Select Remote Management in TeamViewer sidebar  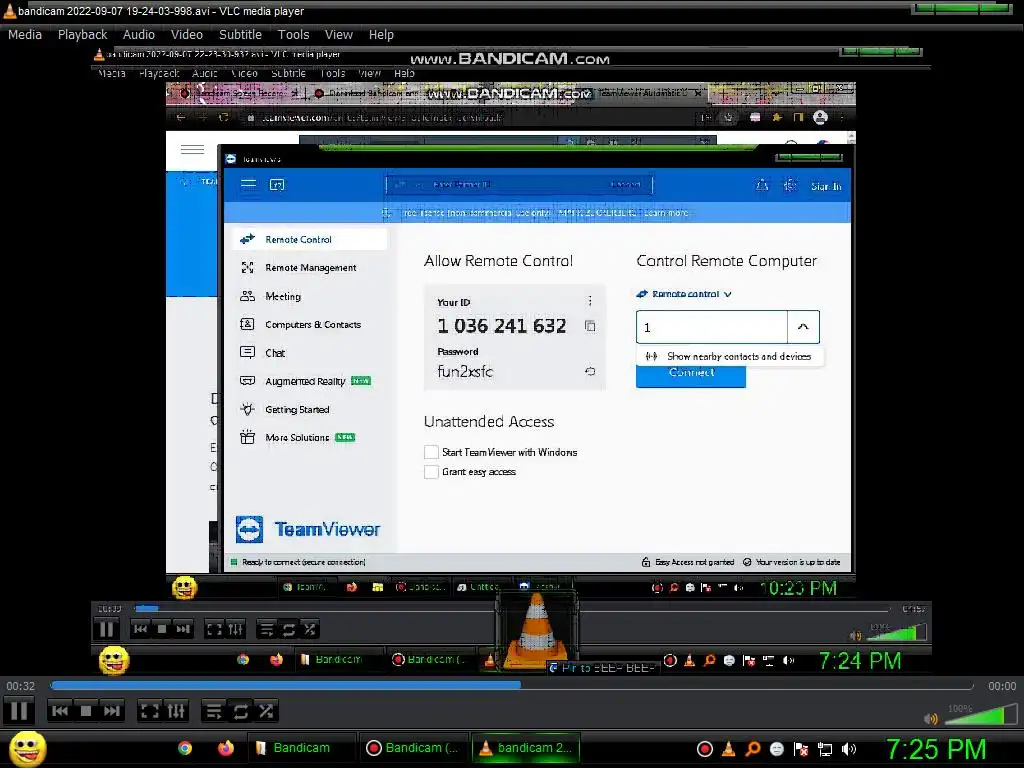pyautogui.click(x=310, y=268)
